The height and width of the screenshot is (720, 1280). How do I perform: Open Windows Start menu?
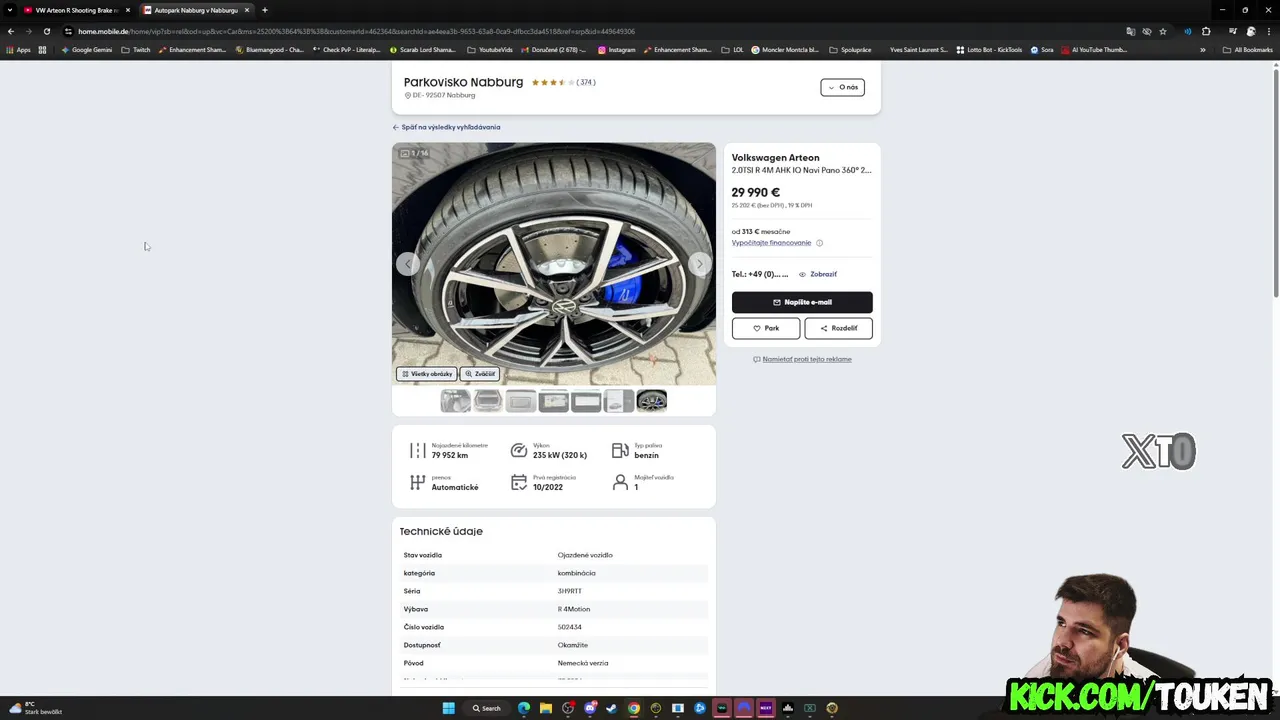point(448,708)
